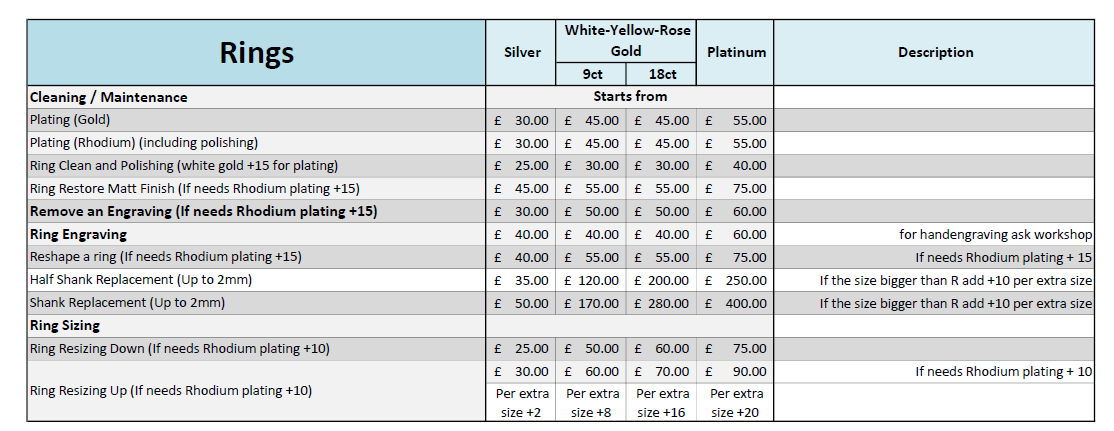Click 9ct price for Ring Resizing Down
This screenshot has width=1114, height=431.
(x=591, y=349)
